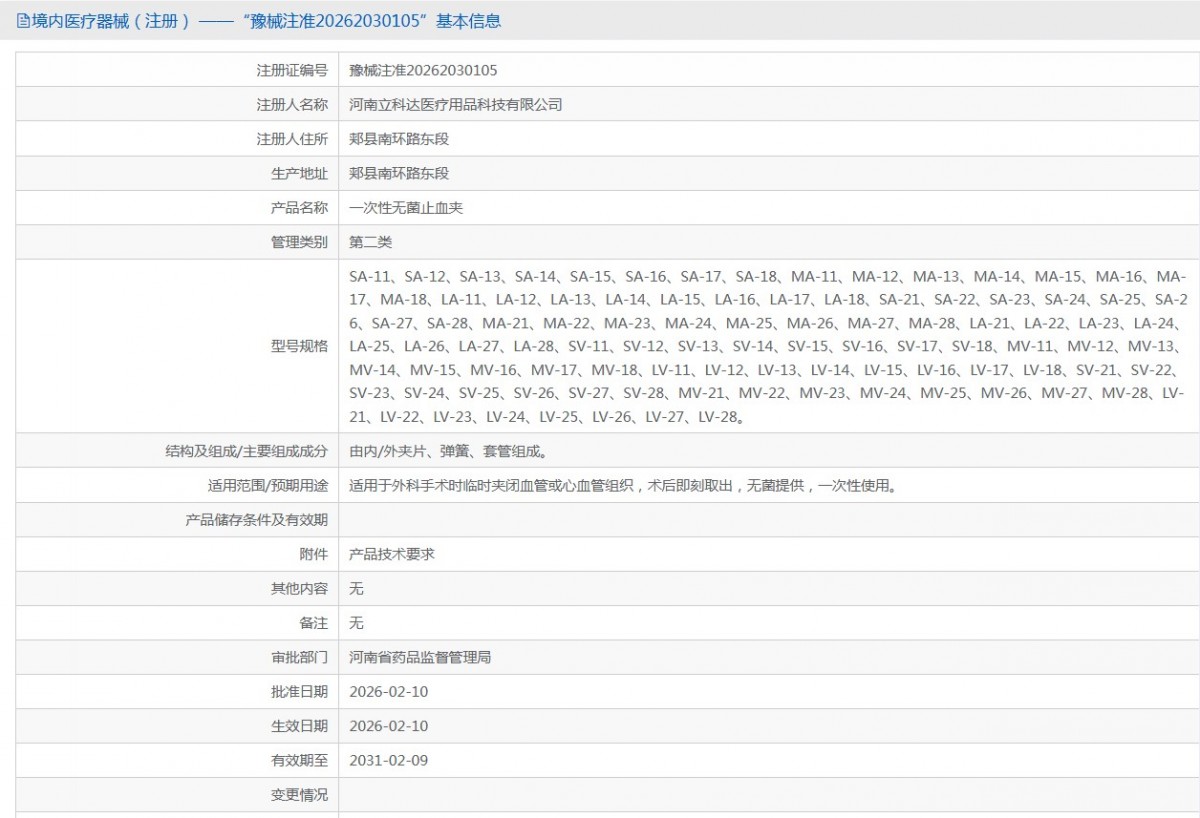Open the 产品技术要求 attachment
Screen dimensions: 1200x818
(x=392, y=554)
